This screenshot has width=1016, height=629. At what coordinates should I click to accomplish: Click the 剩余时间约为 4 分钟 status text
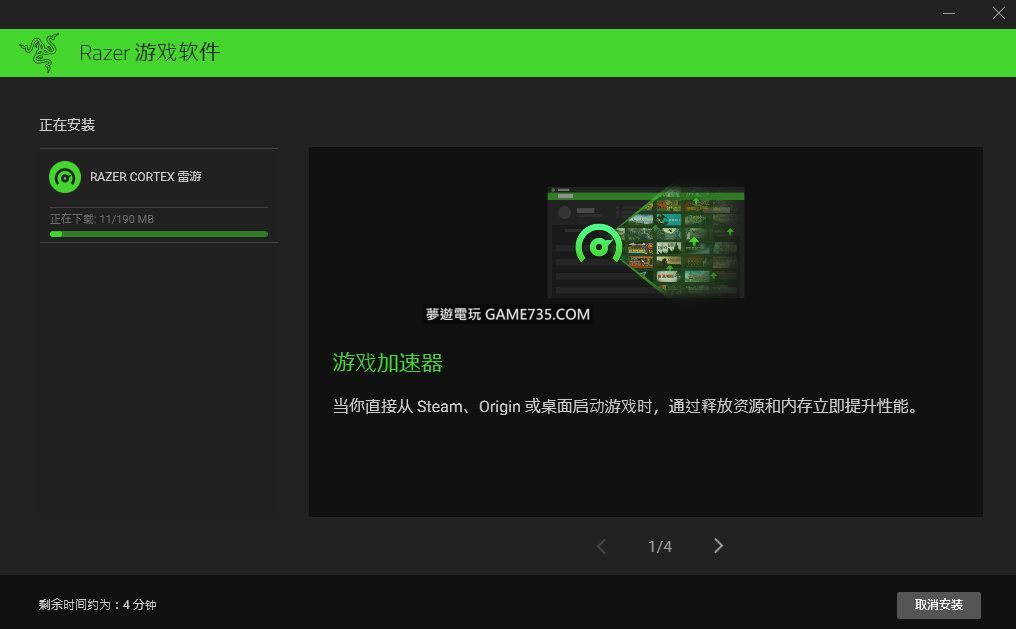98,605
